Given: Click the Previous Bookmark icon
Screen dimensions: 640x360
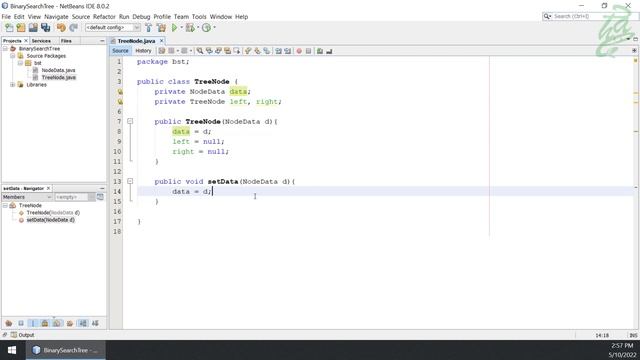Looking at the screenshot, I should [248, 51].
